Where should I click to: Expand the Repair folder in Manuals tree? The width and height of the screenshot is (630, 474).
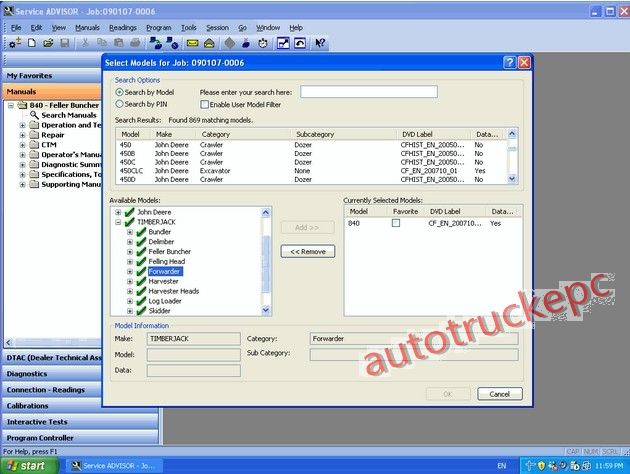tap(22, 135)
